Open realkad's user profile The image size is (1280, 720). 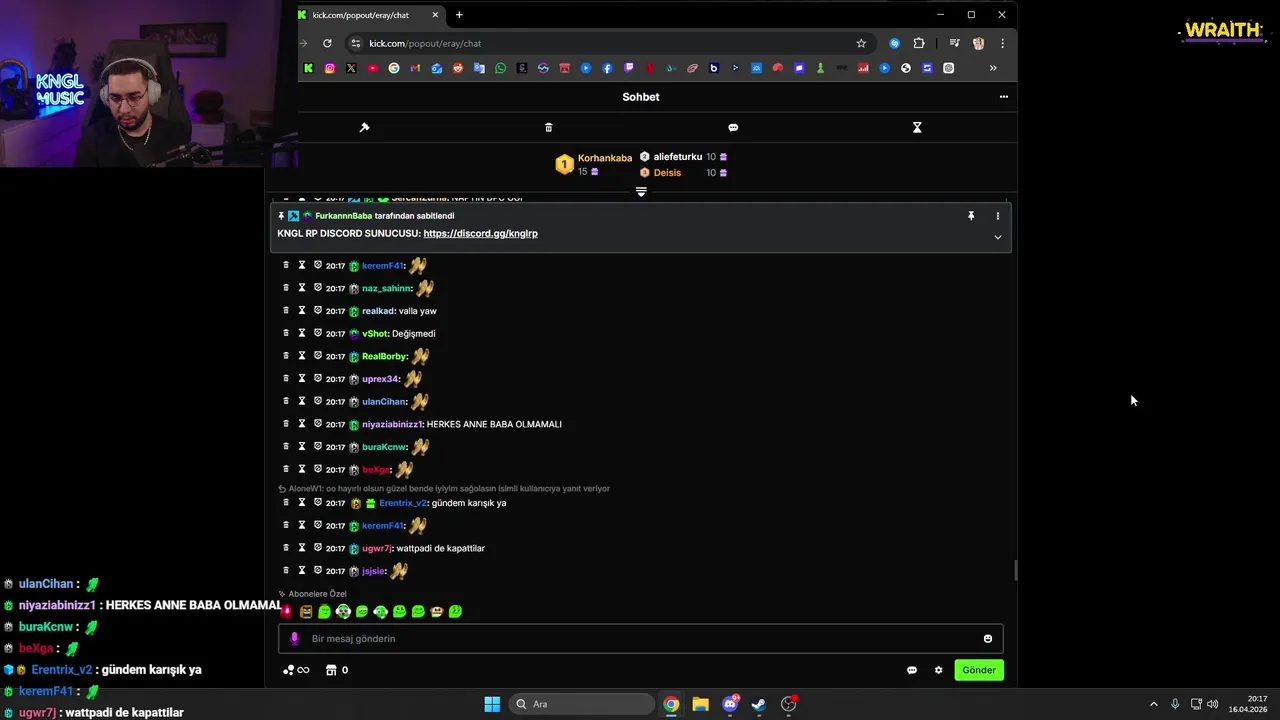[x=377, y=311]
